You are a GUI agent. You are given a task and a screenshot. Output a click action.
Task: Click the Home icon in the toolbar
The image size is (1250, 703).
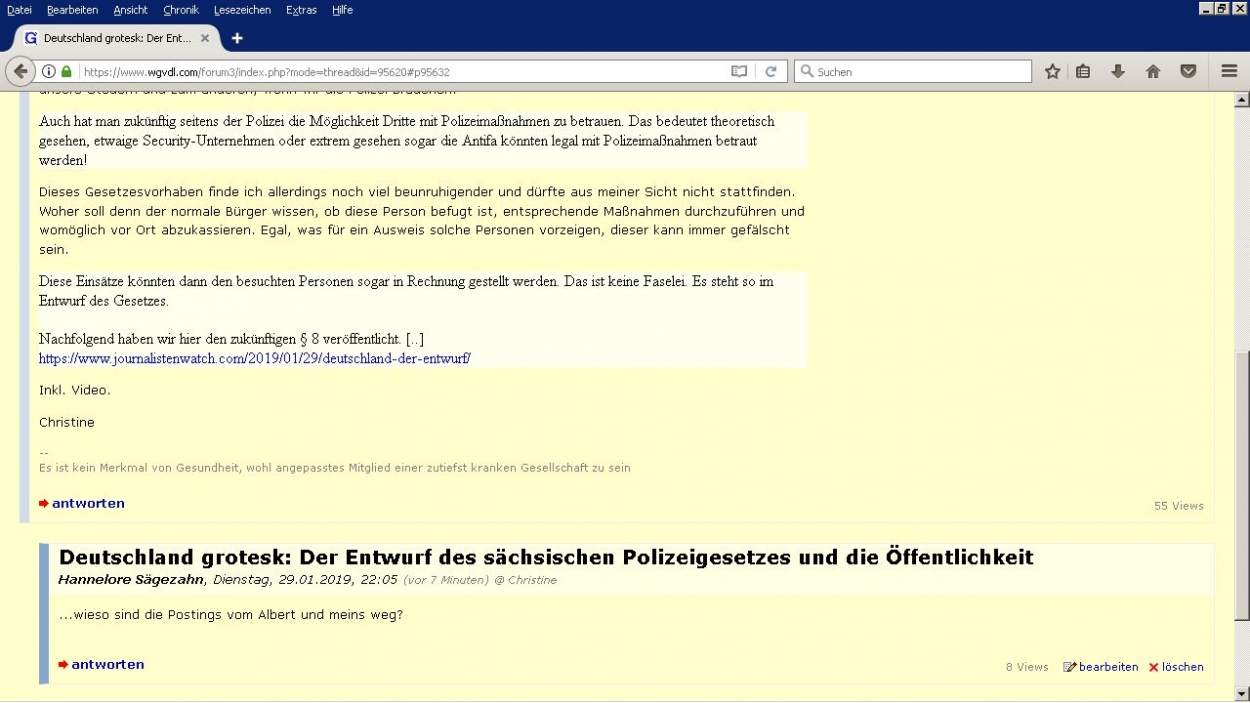pos(1153,71)
